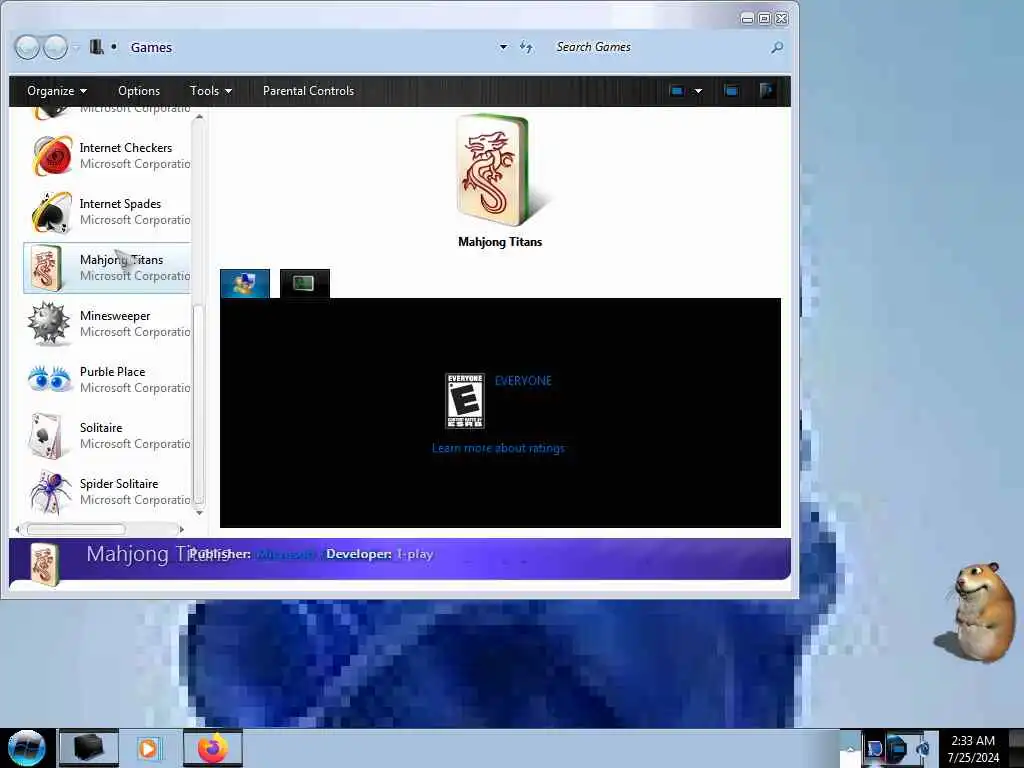Switch to the ratings tab with Windows logo
This screenshot has width=1024, height=768.
(245, 283)
